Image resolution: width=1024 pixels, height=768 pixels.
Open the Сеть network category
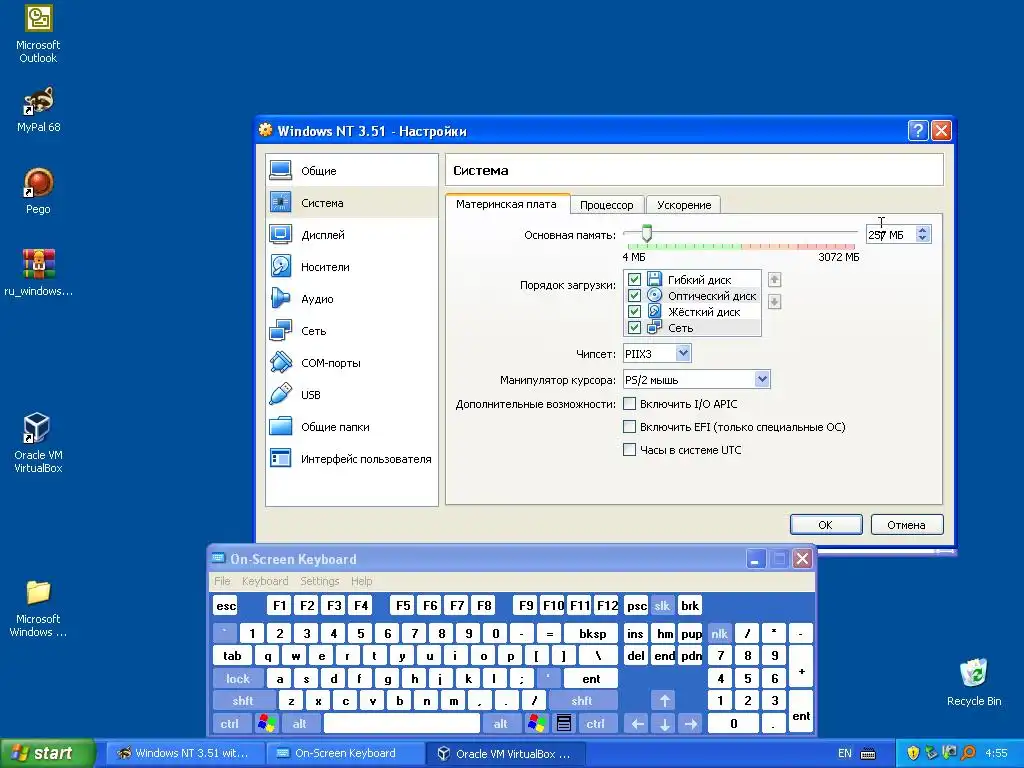point(351,330)
